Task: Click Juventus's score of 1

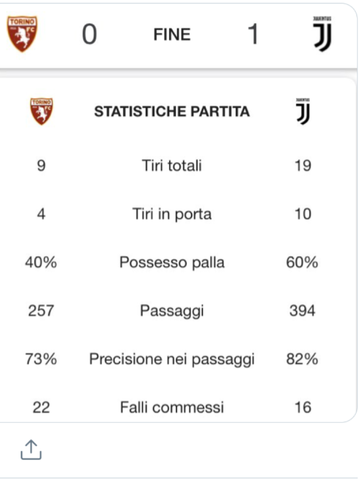Action: (253, 34)
